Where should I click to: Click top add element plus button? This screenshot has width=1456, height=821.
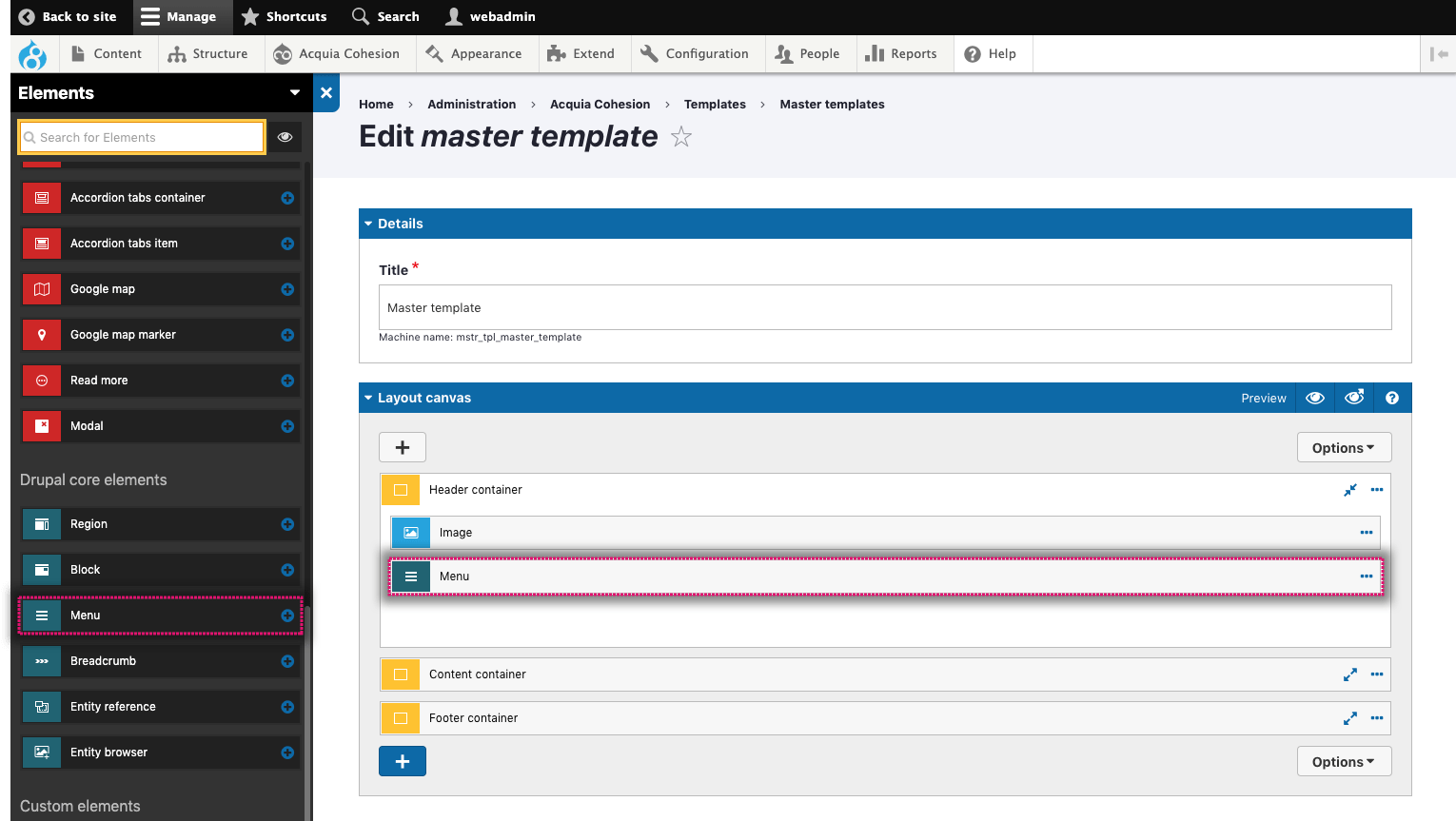403,447
